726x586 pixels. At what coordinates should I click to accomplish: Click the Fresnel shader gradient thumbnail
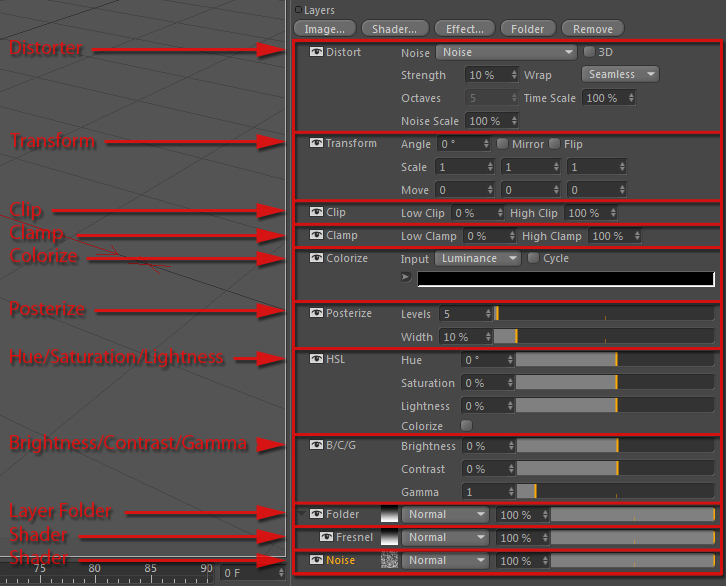pyautogui.click(x=390, y=538)
